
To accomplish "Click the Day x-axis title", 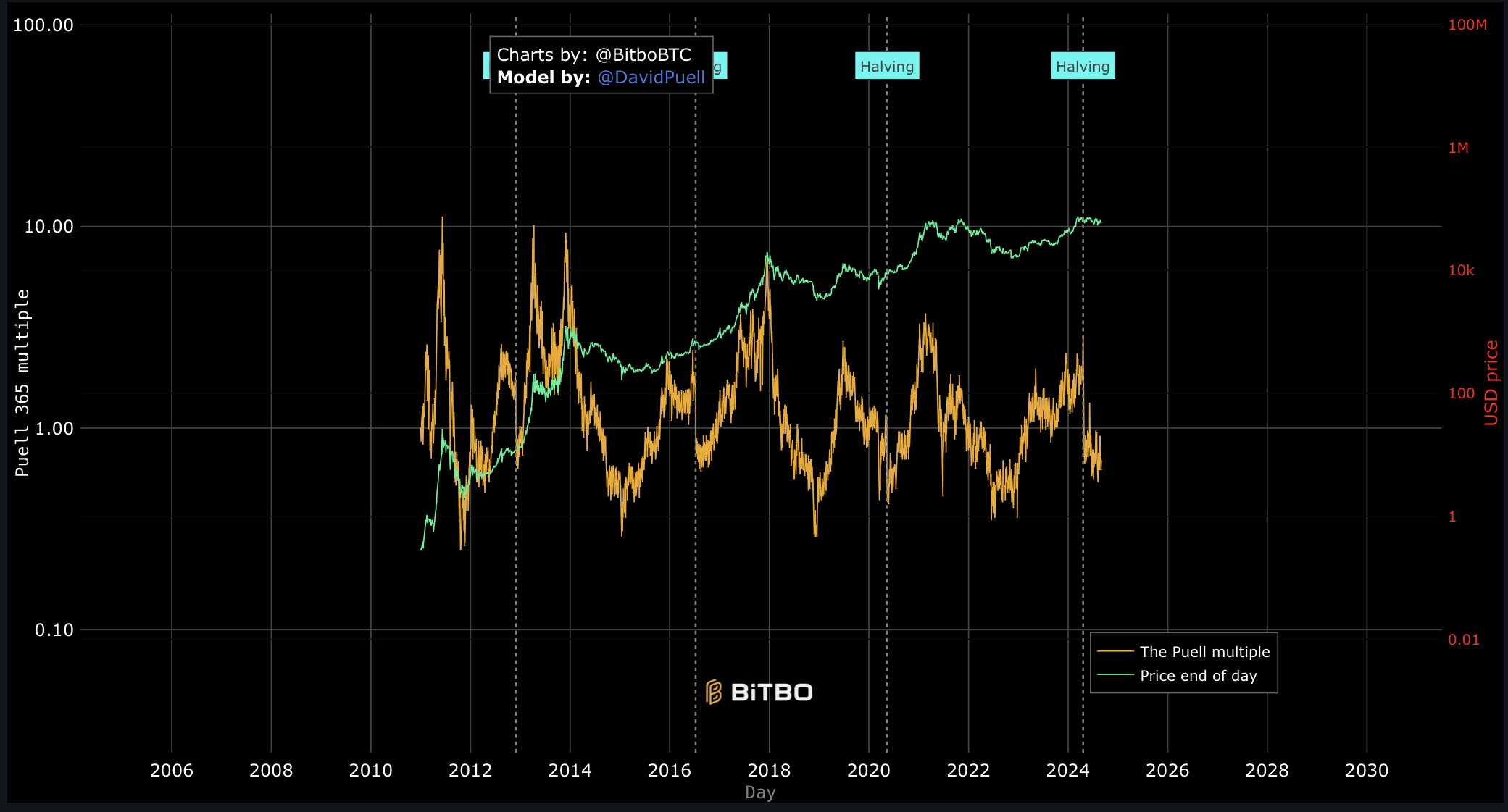I will (760, 792).
